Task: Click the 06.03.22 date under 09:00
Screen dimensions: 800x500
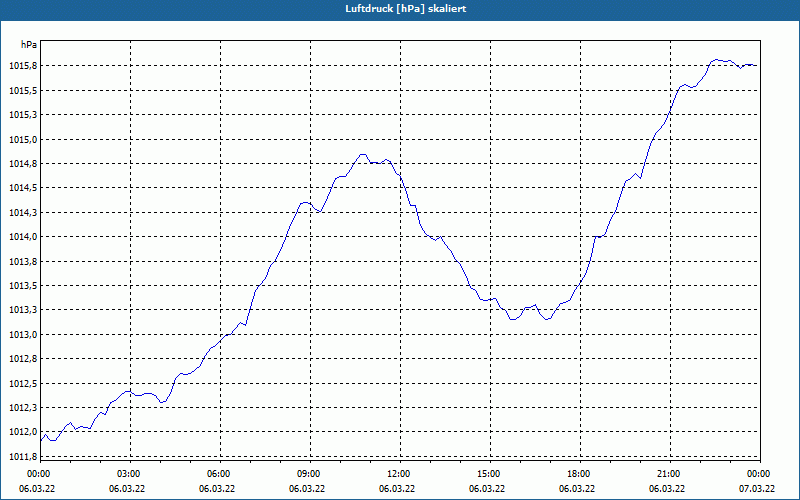Action: click(x=307, y=489)
